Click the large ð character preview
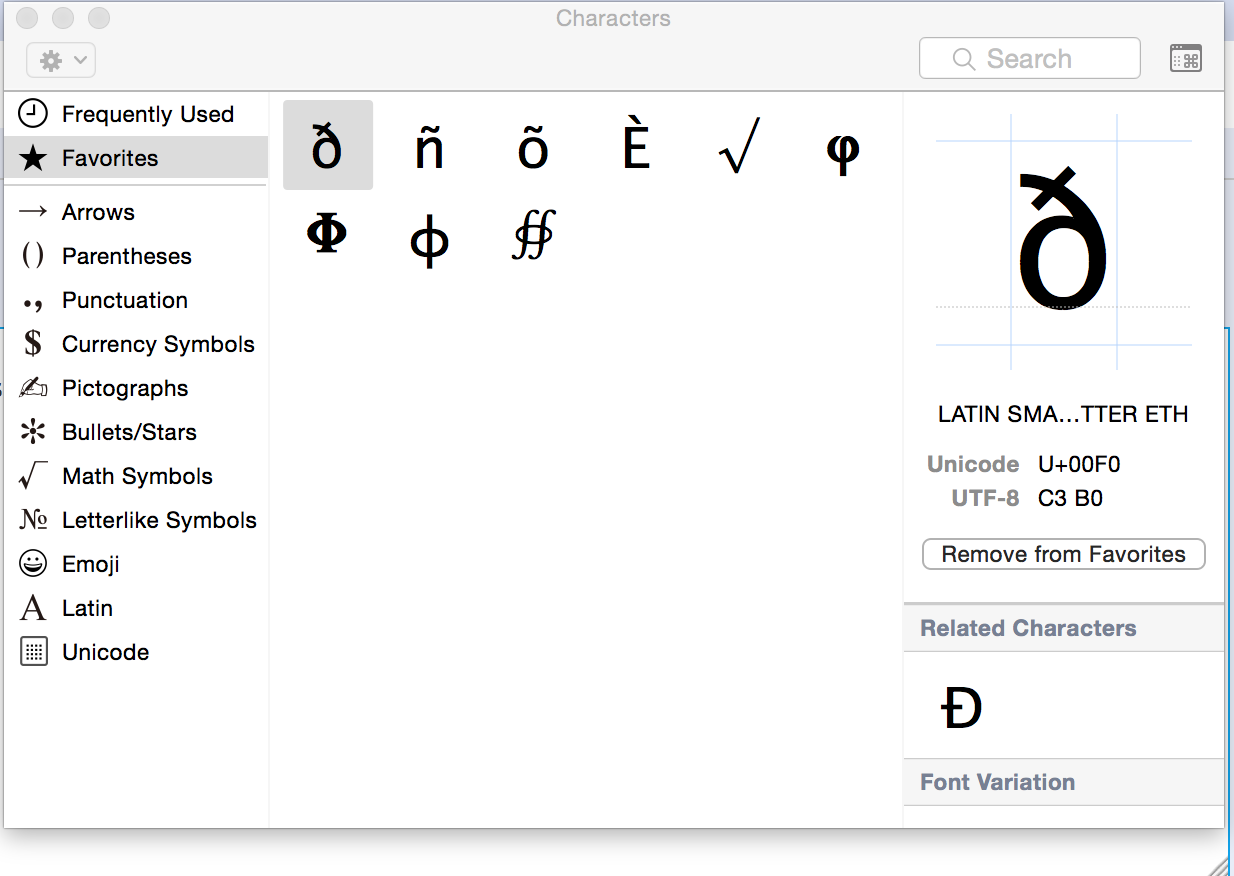The width and height of the screenshot is (1234, 876). (x=1062, y=240)
